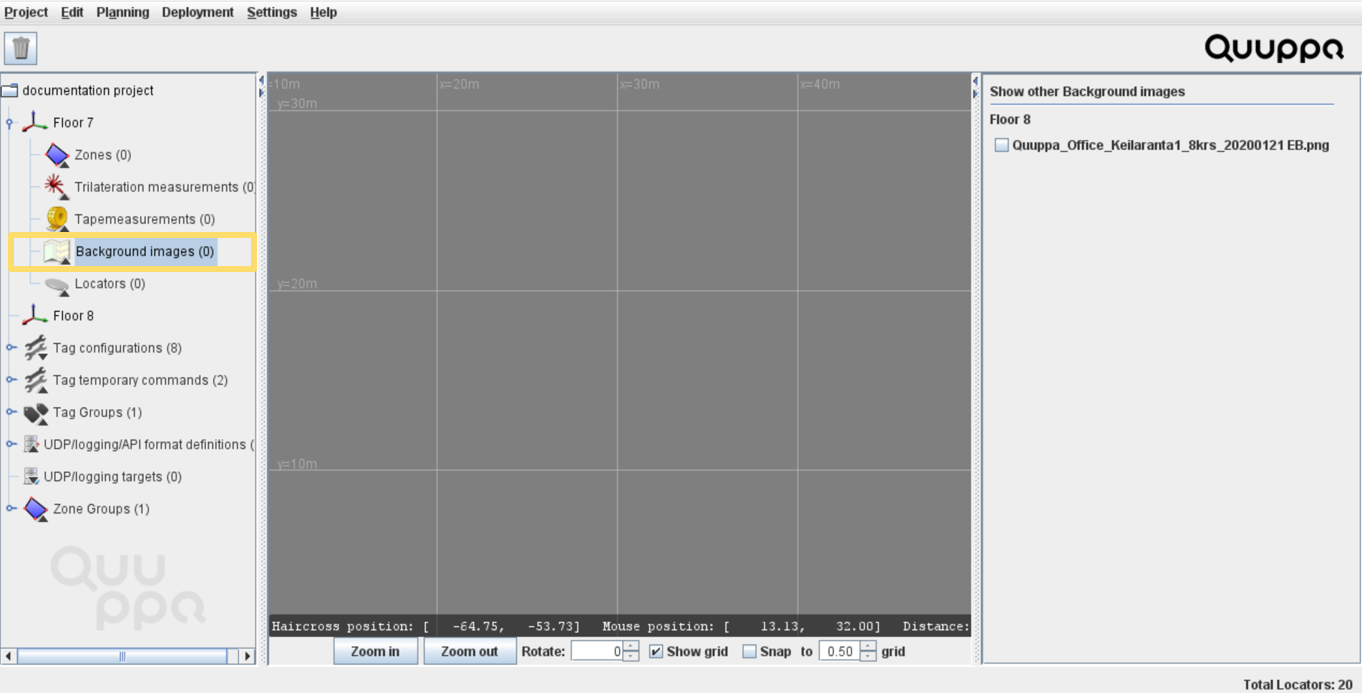Open the Settings menu
Viewport: 1362px width, 693px height.
tap(272, 12)
